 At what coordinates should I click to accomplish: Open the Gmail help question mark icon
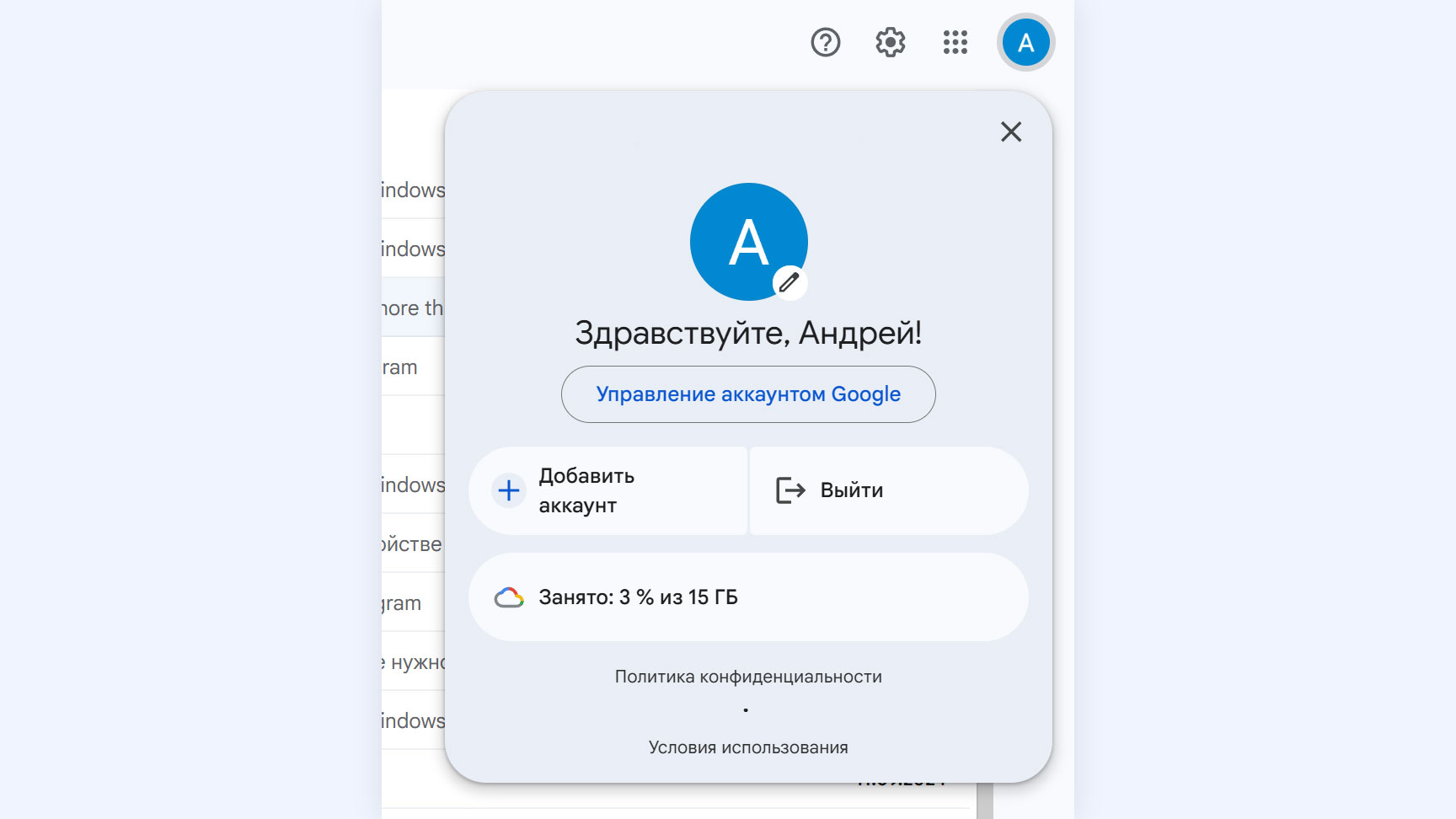point(826,42)
